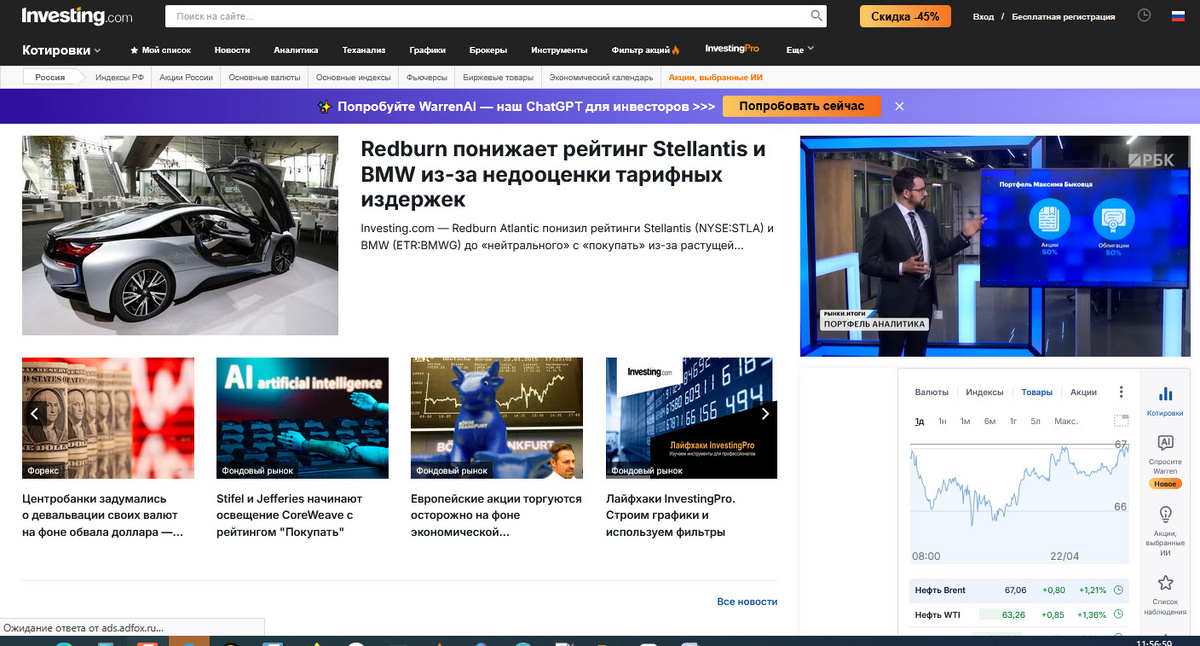The height and width of the screenshot is (646, 1200).
Task: Open Stifel и Jefferies CoreWeave headline
Action: click(x=290, y=515)
